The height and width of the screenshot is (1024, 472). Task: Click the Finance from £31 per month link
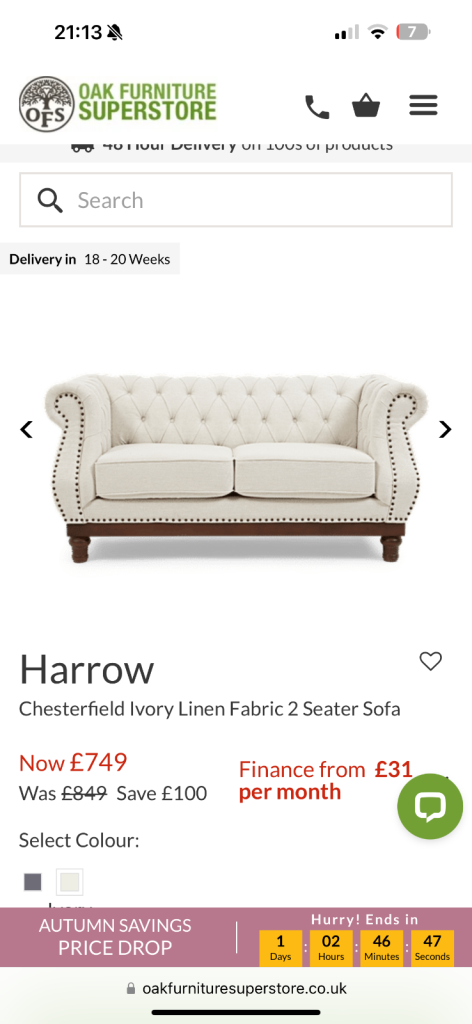[326, 780]
